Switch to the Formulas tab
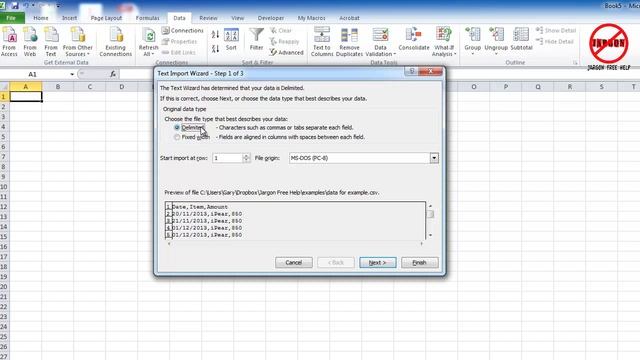 tap(147, 18)
